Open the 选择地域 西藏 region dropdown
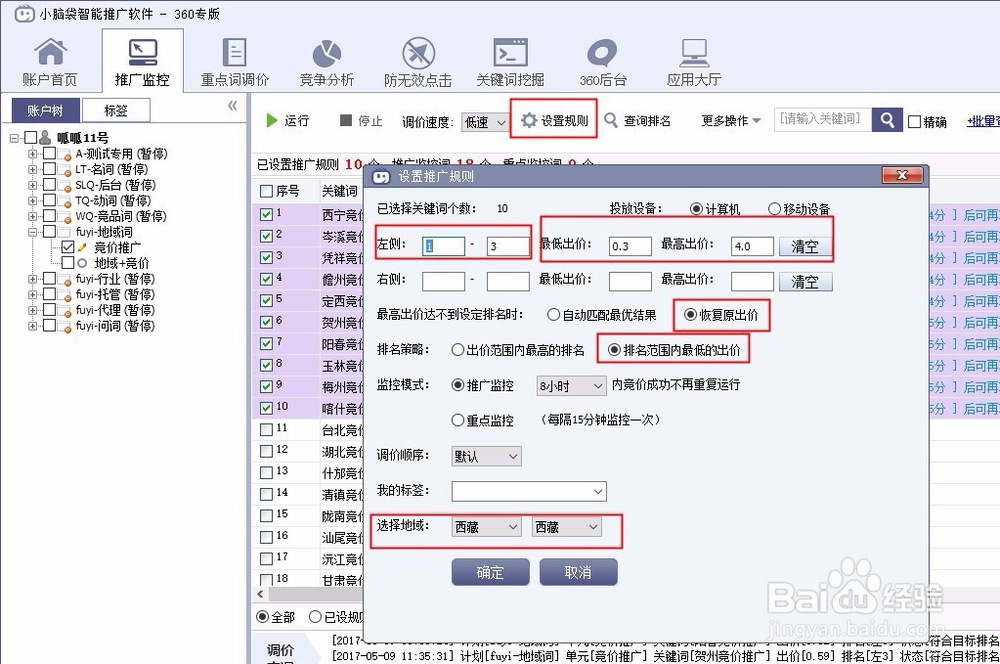 tap(484, 526)
